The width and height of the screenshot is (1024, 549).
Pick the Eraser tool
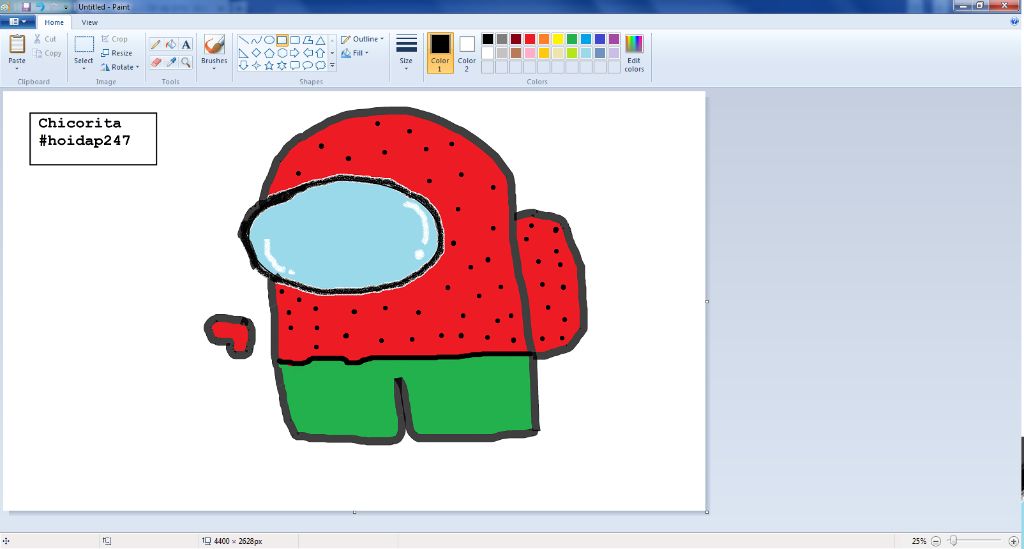[x=155, y=62]
